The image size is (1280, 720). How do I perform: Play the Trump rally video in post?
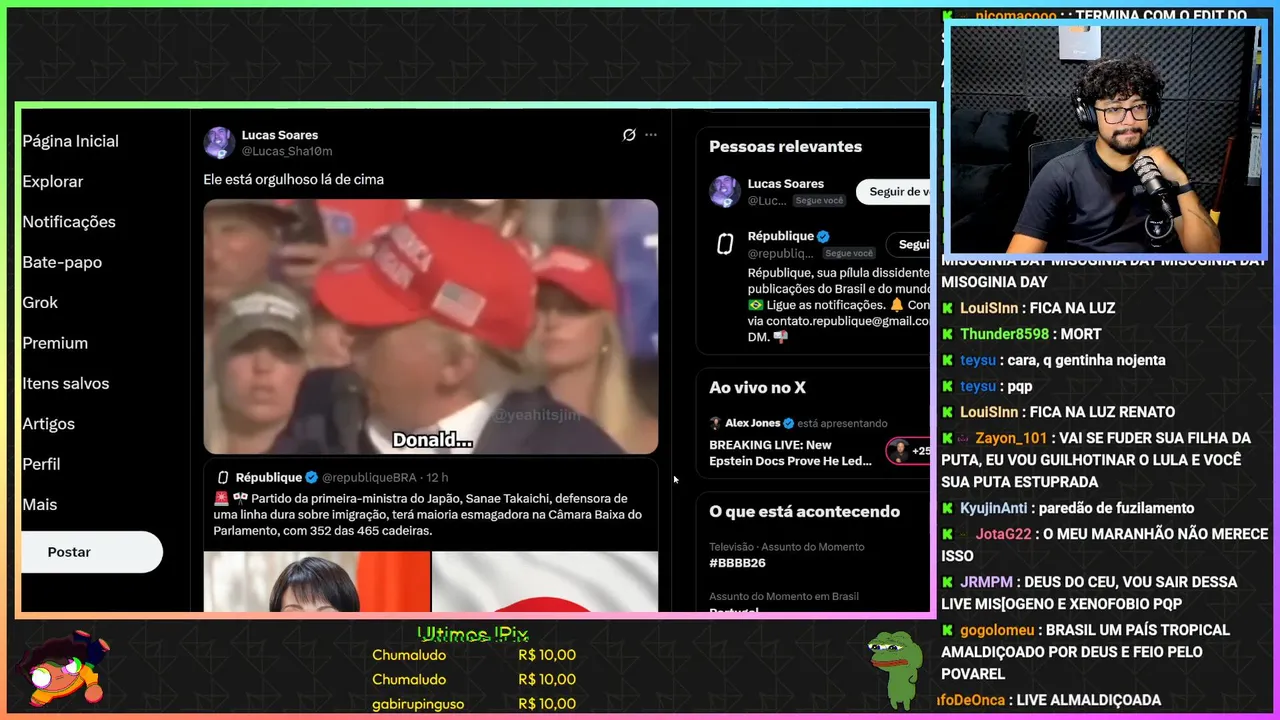[x=431, y=326]
